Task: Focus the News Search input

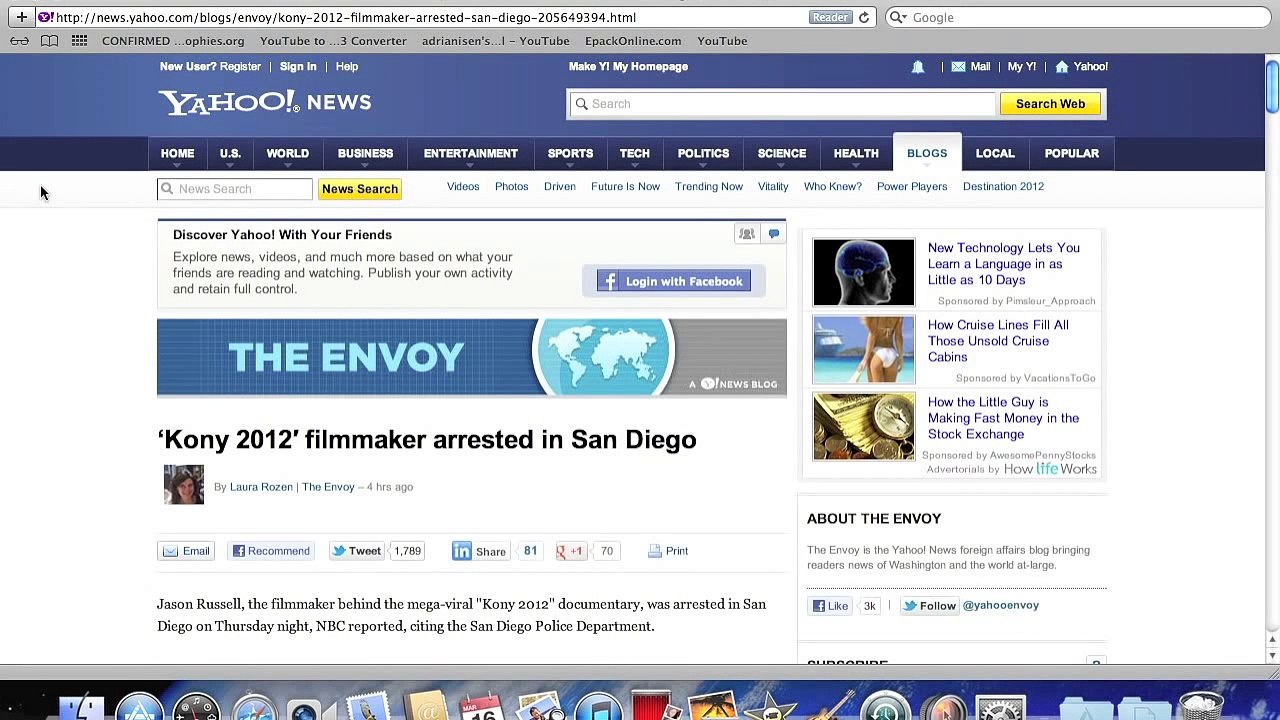Action: [x=235, y=189]
